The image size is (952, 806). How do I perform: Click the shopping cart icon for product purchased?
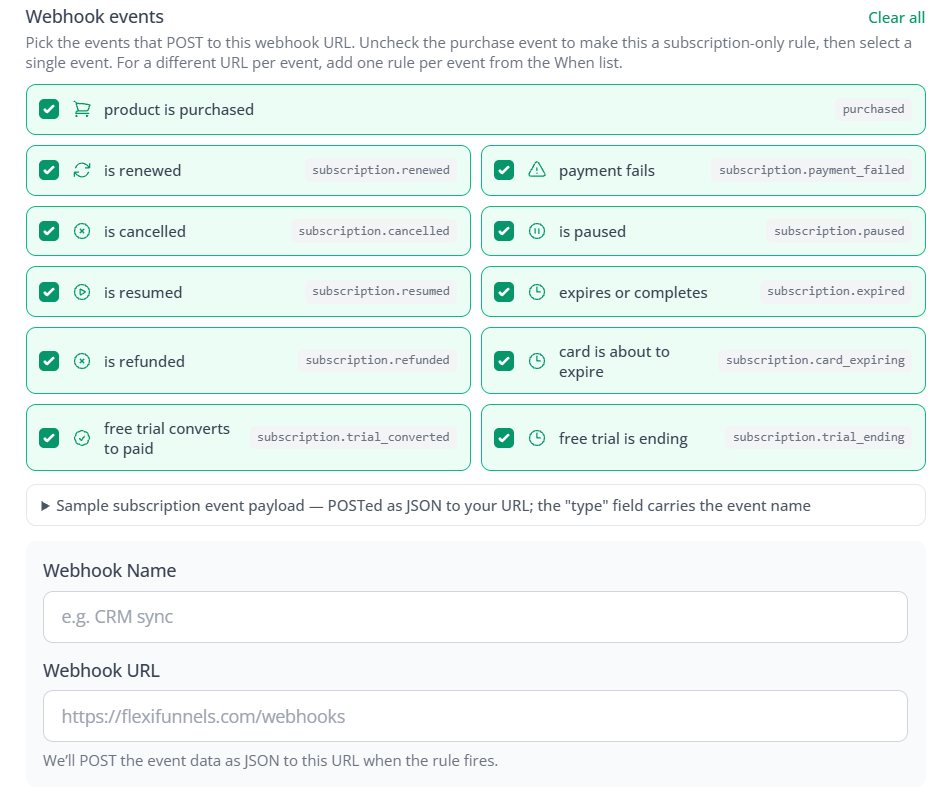click(x=82, y=109)
